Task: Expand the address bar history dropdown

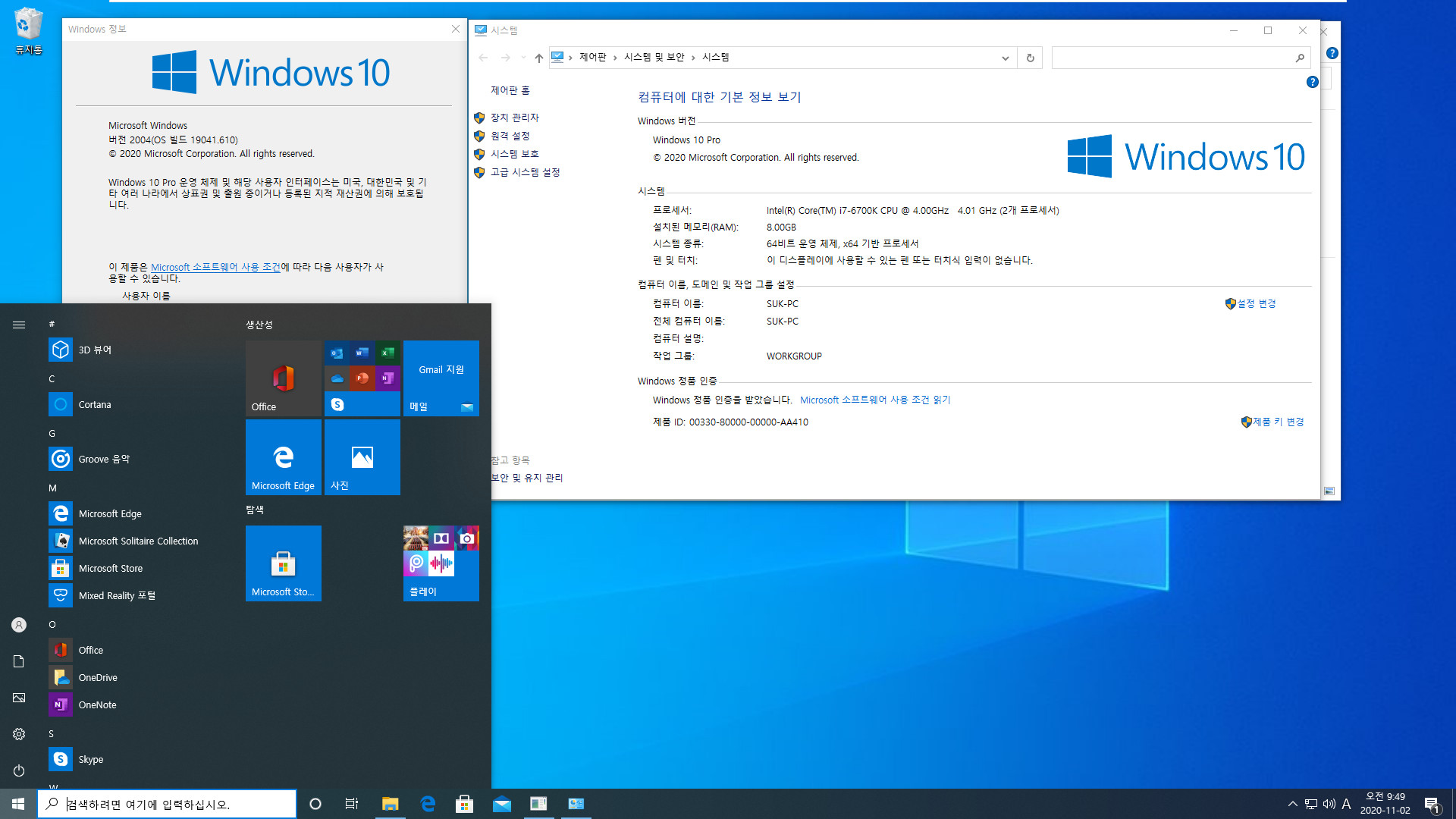Action: (1005, 58)
